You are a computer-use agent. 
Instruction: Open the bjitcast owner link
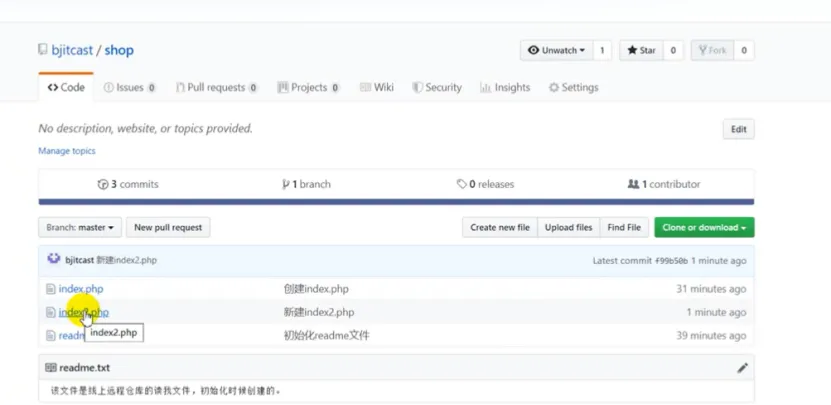point(72,50)
